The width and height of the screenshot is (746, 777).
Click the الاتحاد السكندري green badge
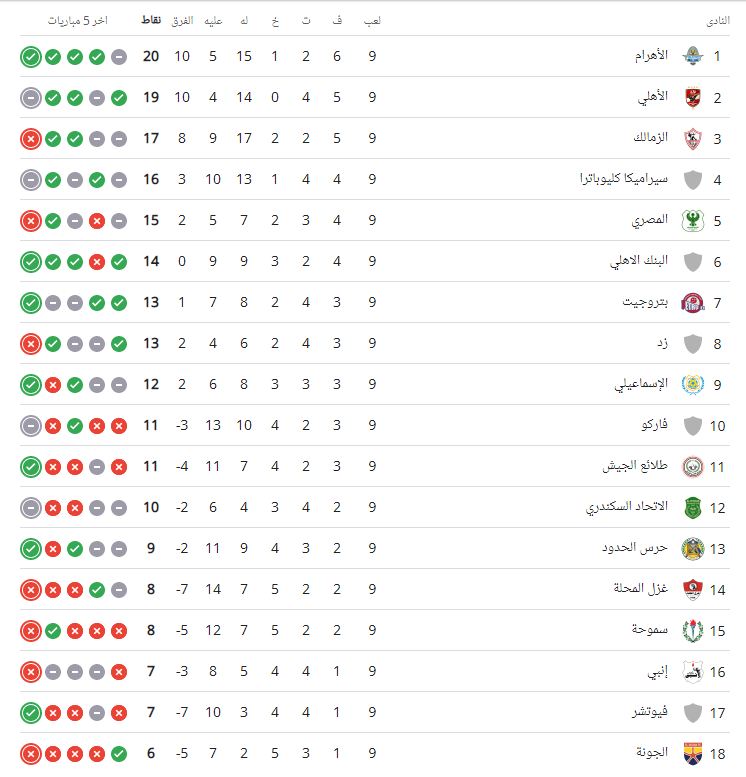pos(692,507)
